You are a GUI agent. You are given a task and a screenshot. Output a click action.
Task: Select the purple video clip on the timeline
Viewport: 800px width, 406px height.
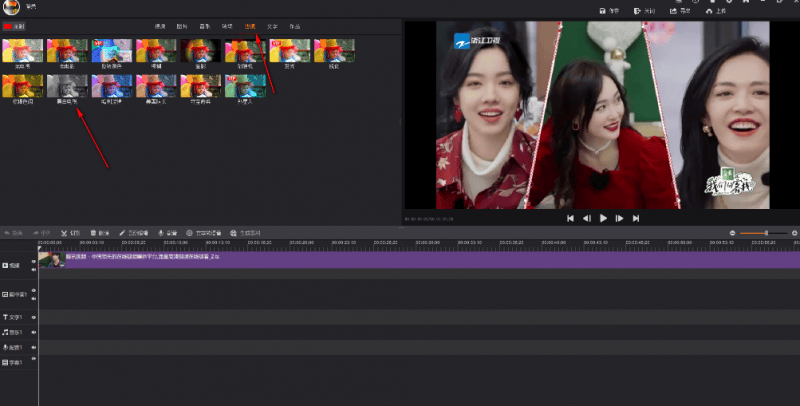pyautogui.click(x=400, y=258)
